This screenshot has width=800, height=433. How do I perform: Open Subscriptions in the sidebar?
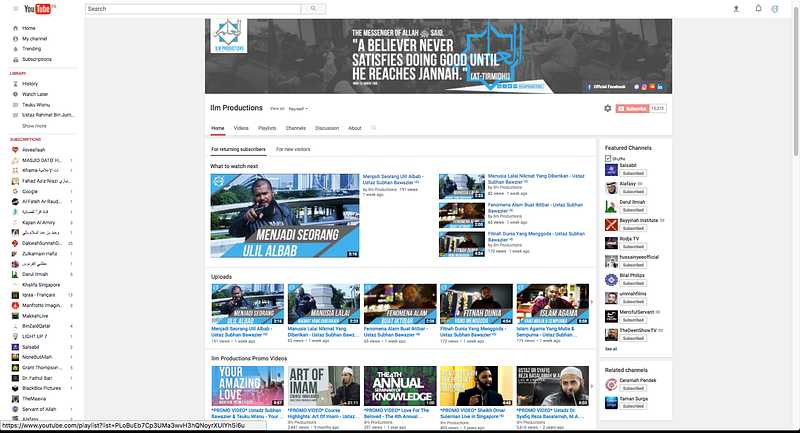click(37, 59)
